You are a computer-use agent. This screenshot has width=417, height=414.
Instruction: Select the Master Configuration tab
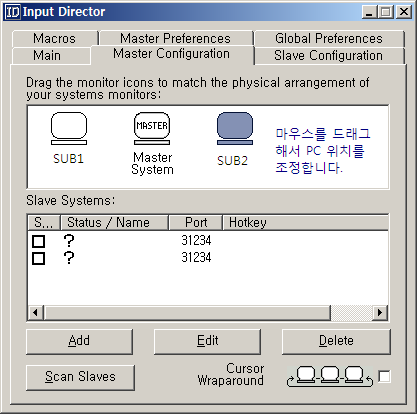(172, 54)
